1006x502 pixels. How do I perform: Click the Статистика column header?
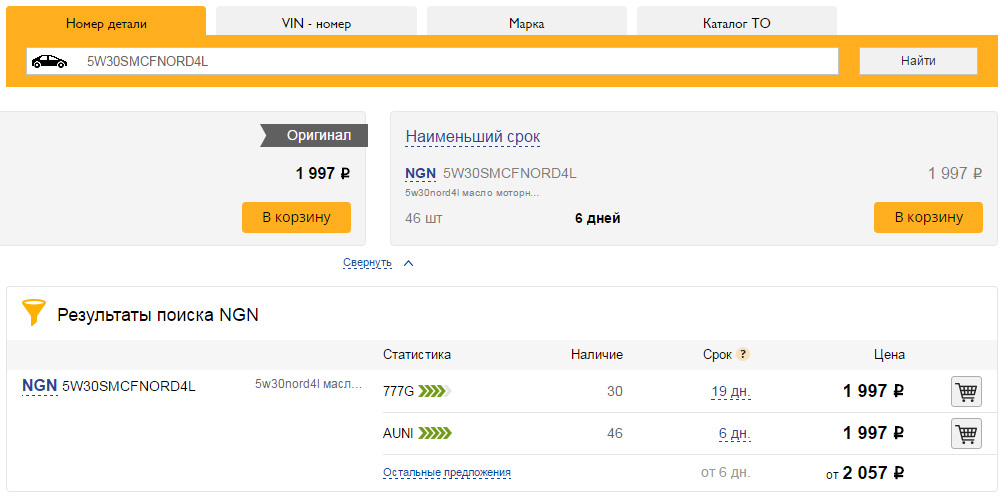417,354
